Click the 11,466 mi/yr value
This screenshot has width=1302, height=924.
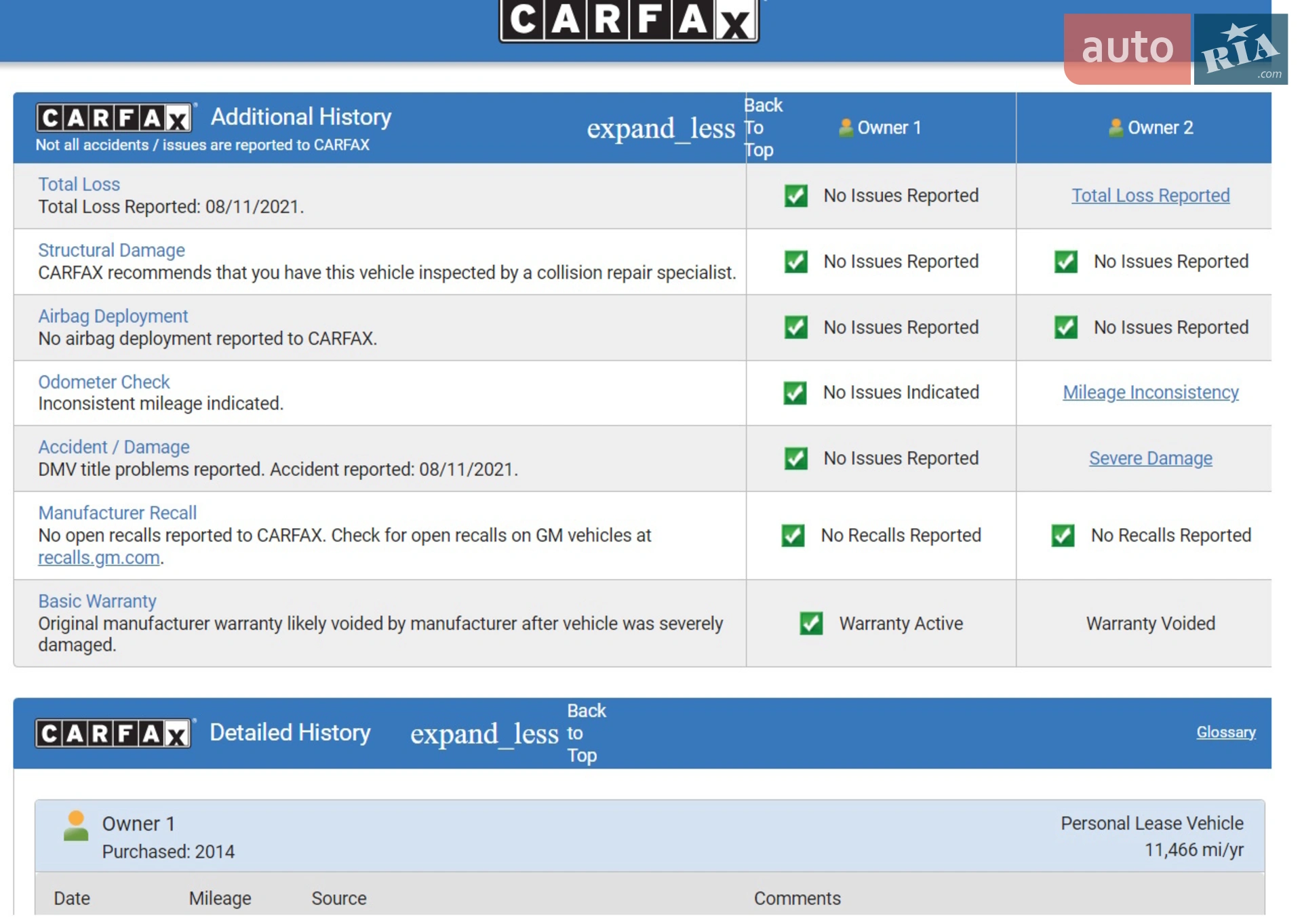[x=1193, y=850]
